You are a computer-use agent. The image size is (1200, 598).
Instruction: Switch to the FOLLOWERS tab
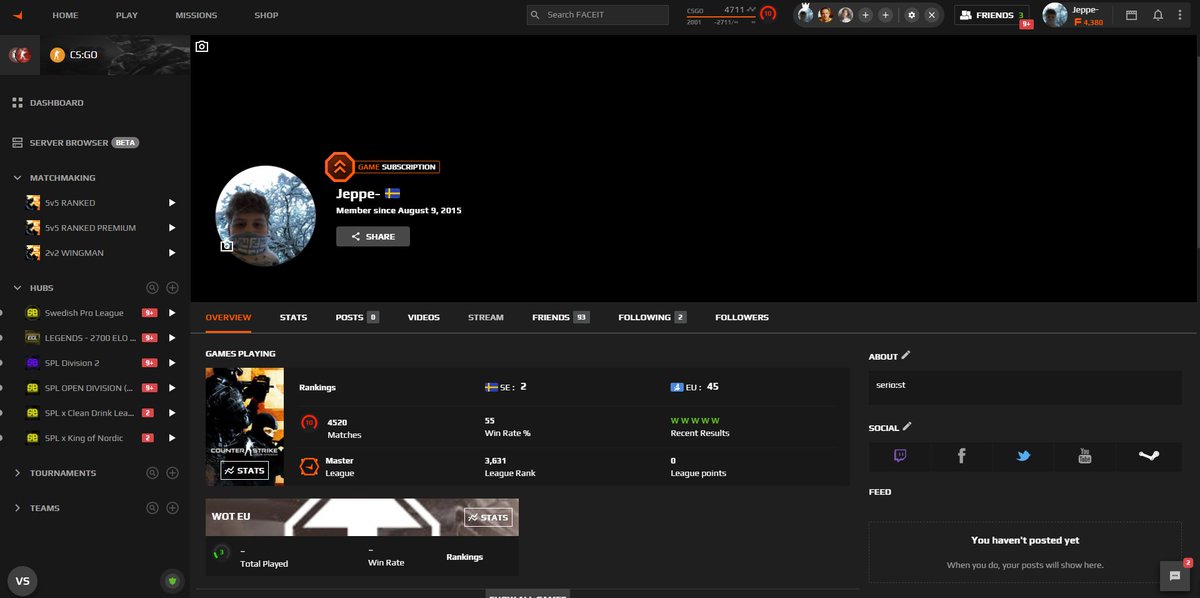tap(742, 317)
